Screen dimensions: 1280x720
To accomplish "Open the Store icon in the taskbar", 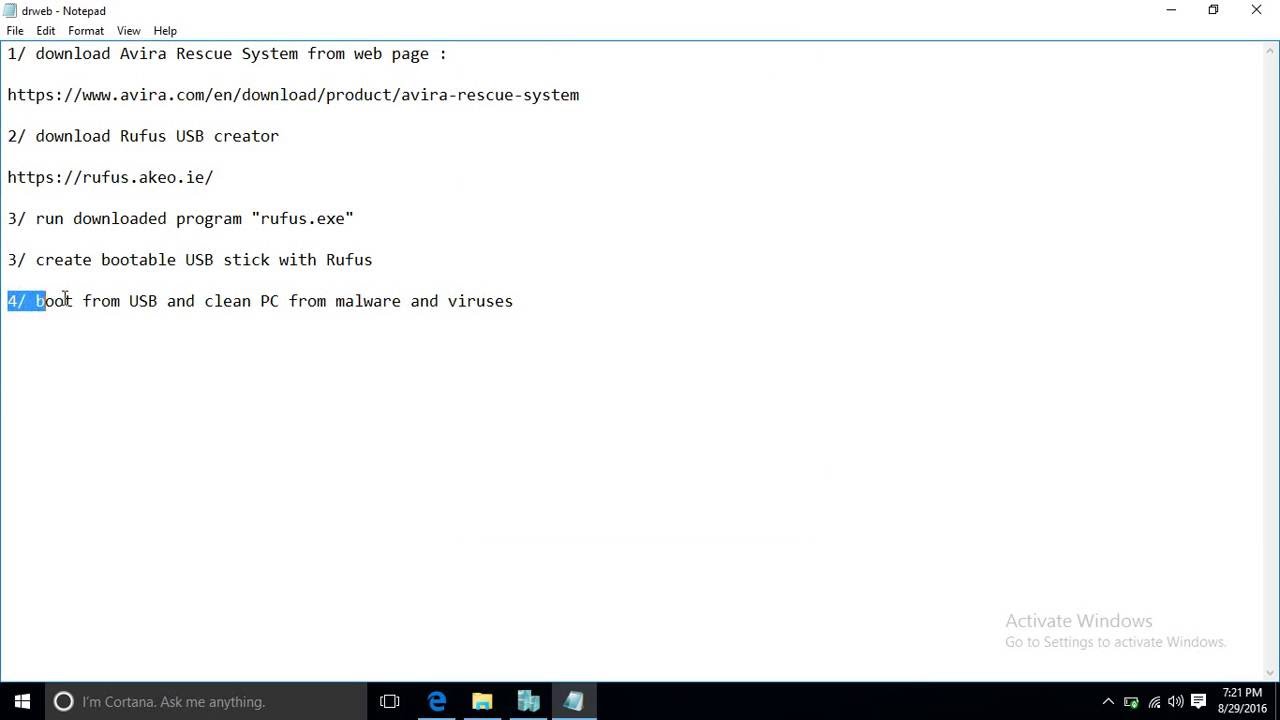I will (x=528, y=702).
